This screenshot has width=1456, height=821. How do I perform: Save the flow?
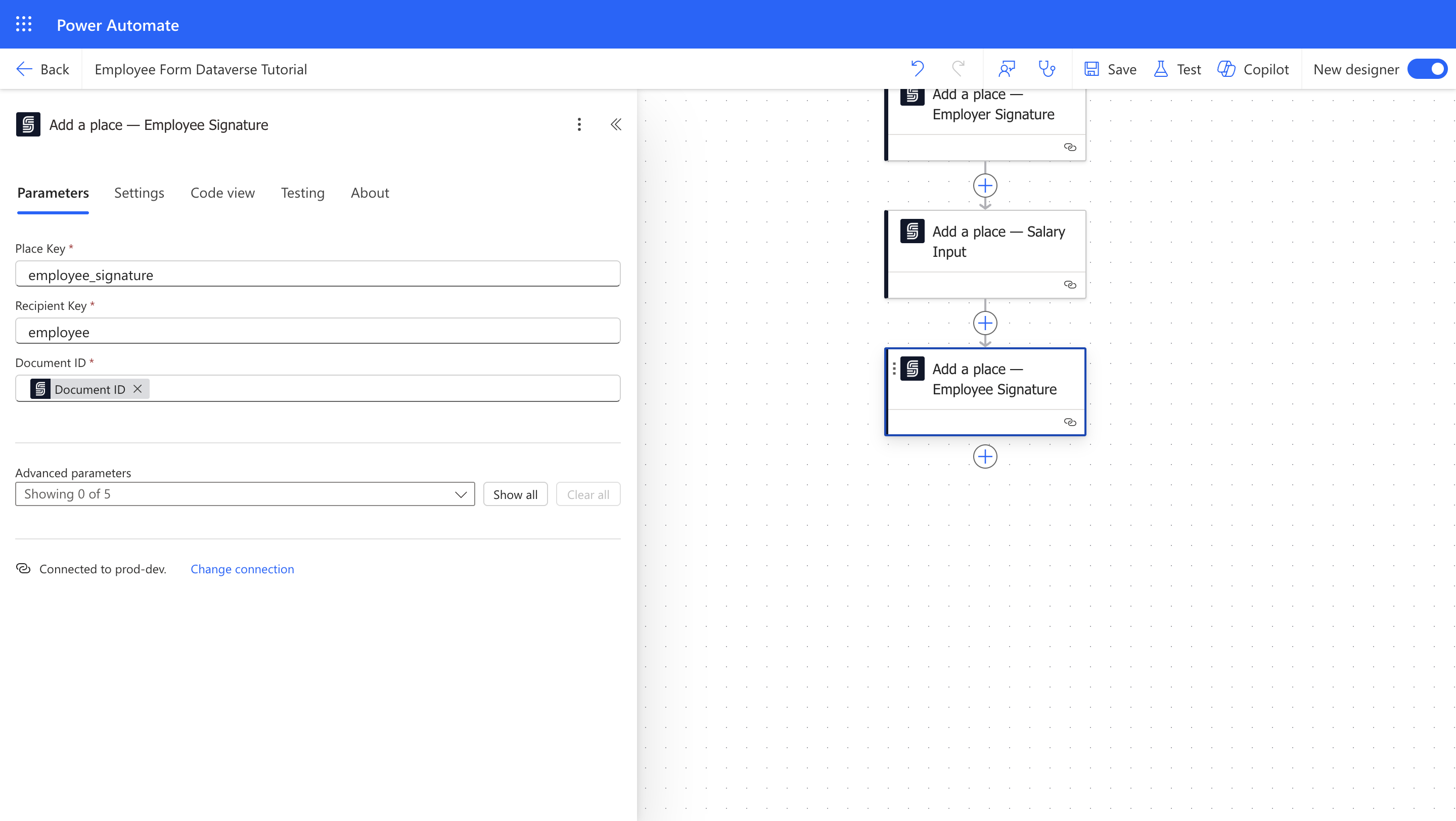[1110, 69]
